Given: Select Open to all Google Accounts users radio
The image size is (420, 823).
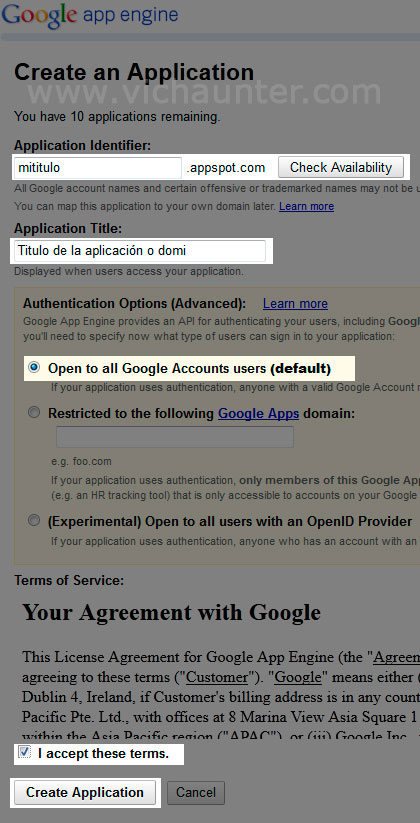Looking at the screenshot, I should (34, 368).
